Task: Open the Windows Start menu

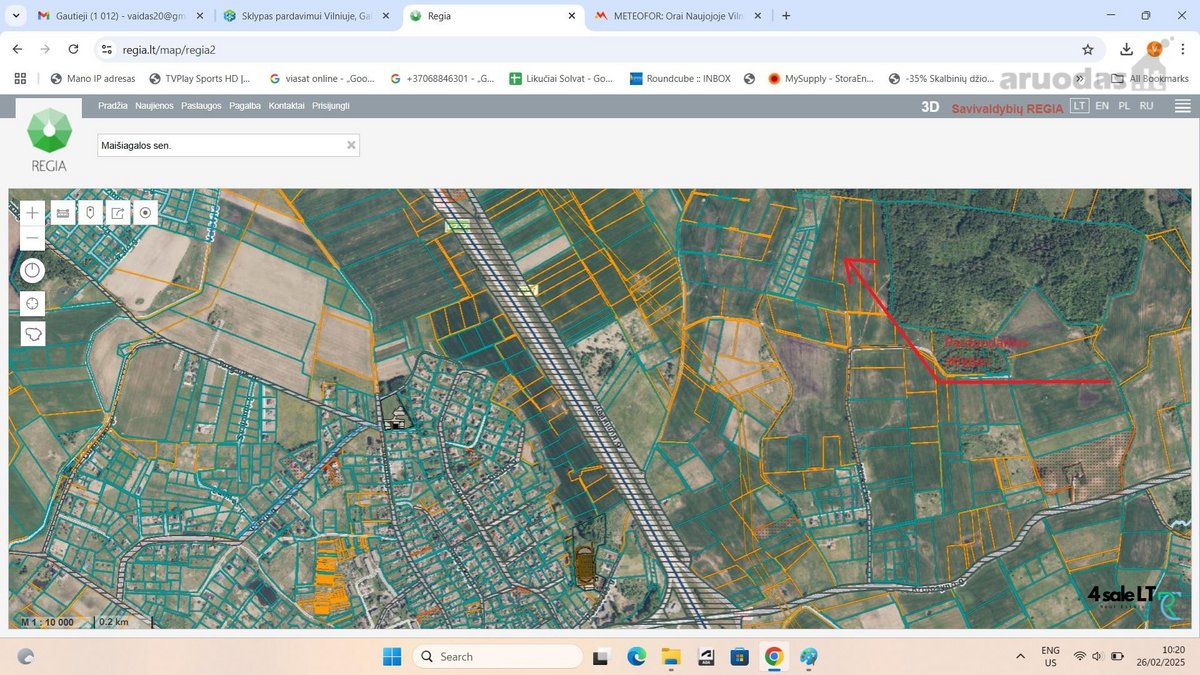Action: [392, 656]
